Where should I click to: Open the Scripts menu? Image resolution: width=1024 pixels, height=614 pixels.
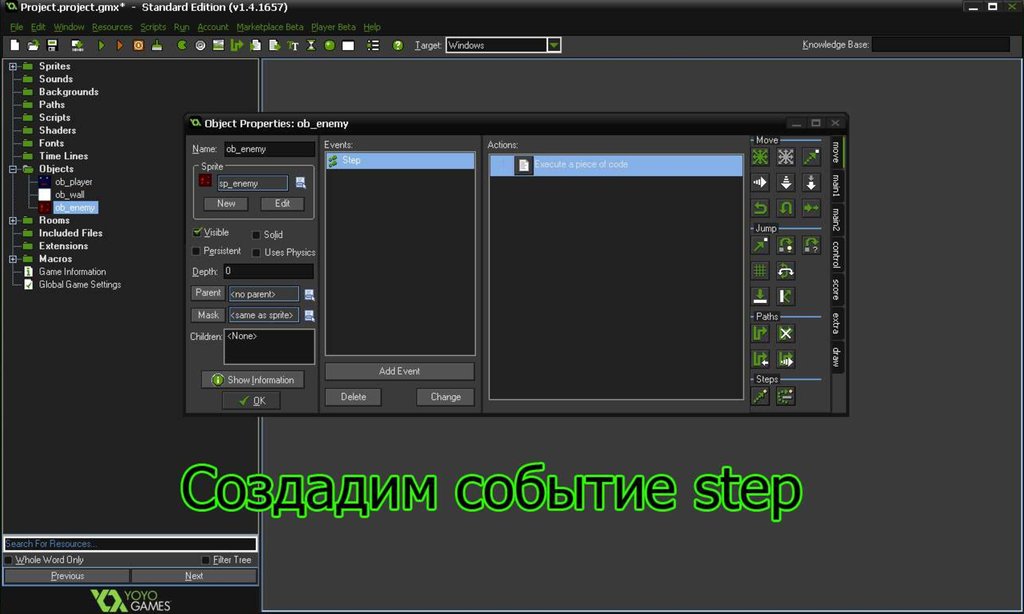pos(153,27)
